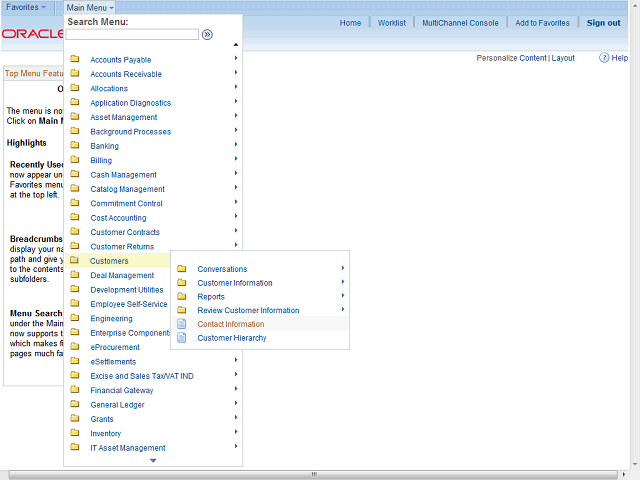Open Customer Contracts menu item
Screen dimensions: 640x480
125,232
